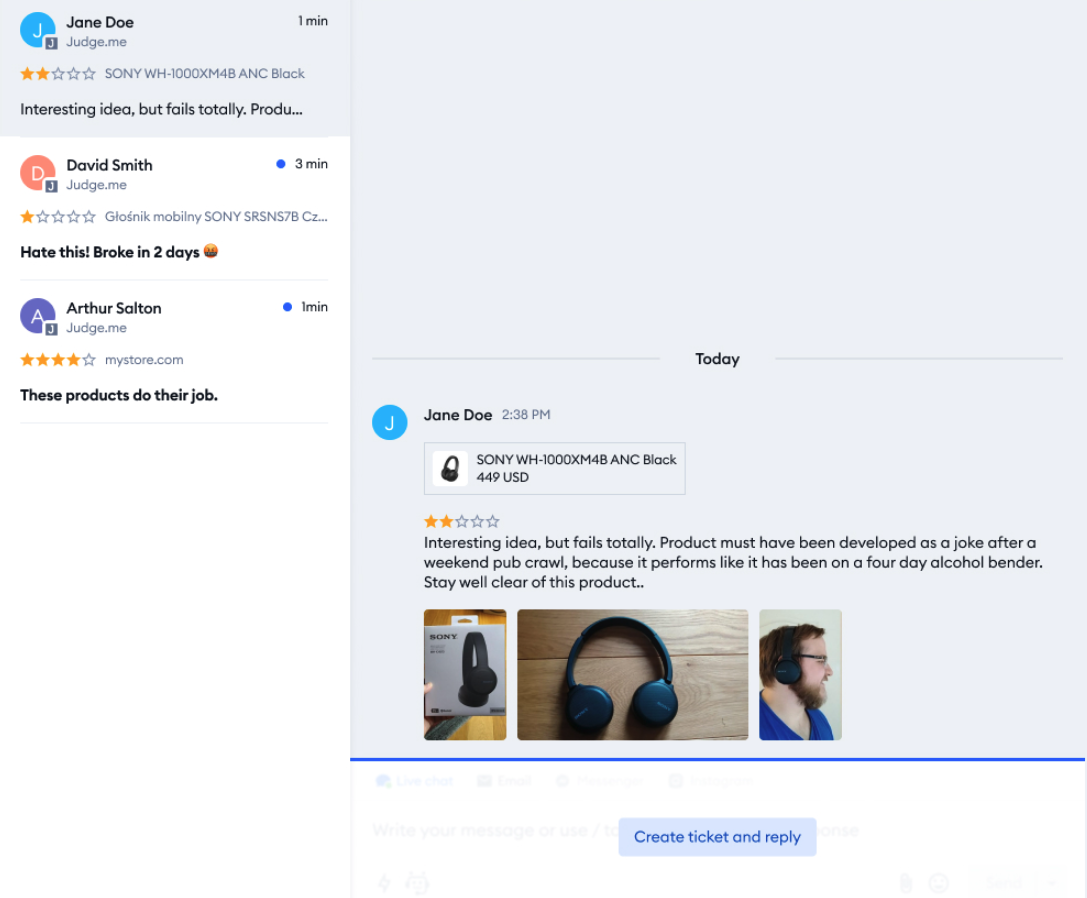Image resolution: width=1087 pixels, height=898 pixels.
Task: Click the 'Interesting idea, but fails totally' list preview
Action: coord(162,109)
